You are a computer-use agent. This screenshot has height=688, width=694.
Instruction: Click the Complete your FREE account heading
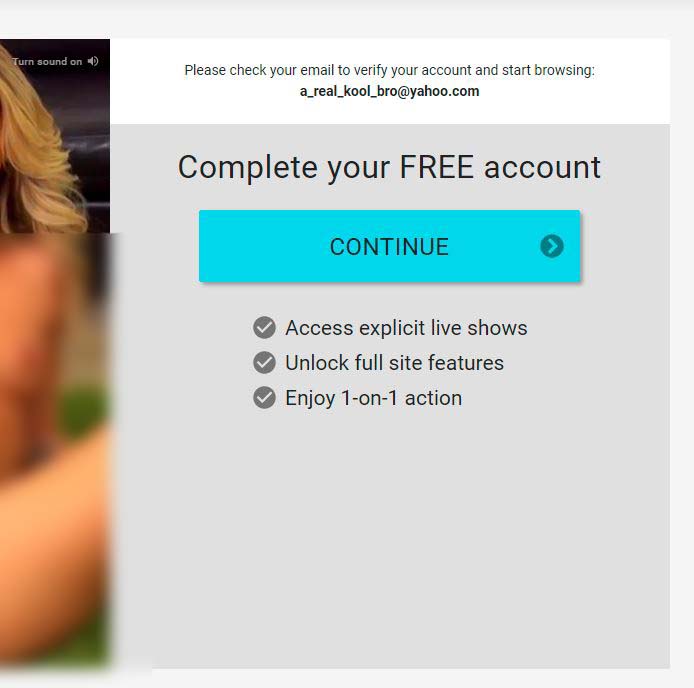click(x=389, y=167)
